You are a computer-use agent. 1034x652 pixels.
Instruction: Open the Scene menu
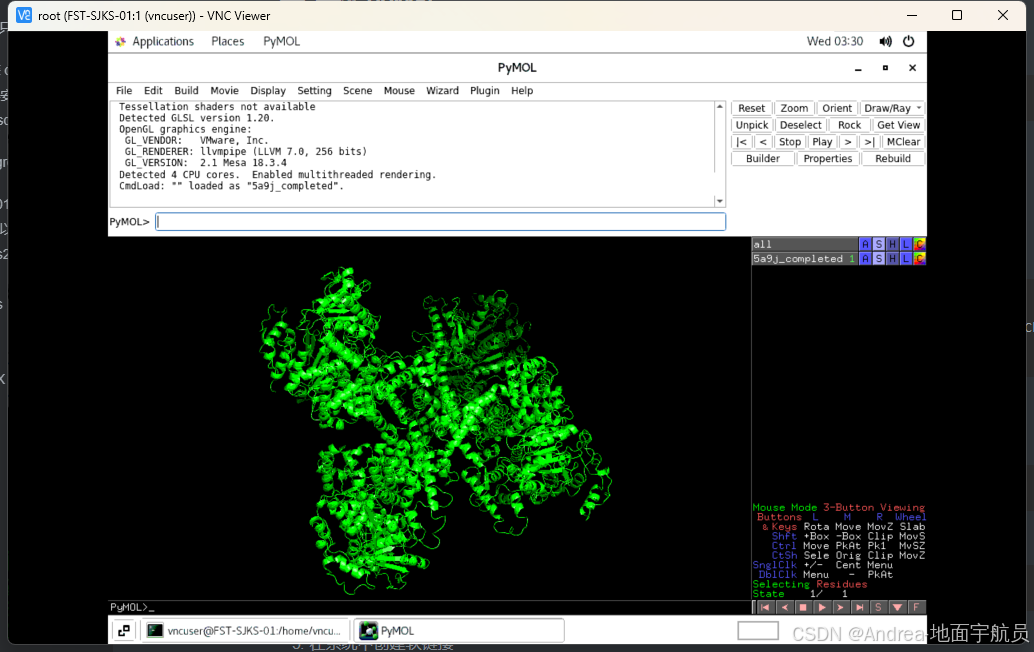(x=357, y=91)
